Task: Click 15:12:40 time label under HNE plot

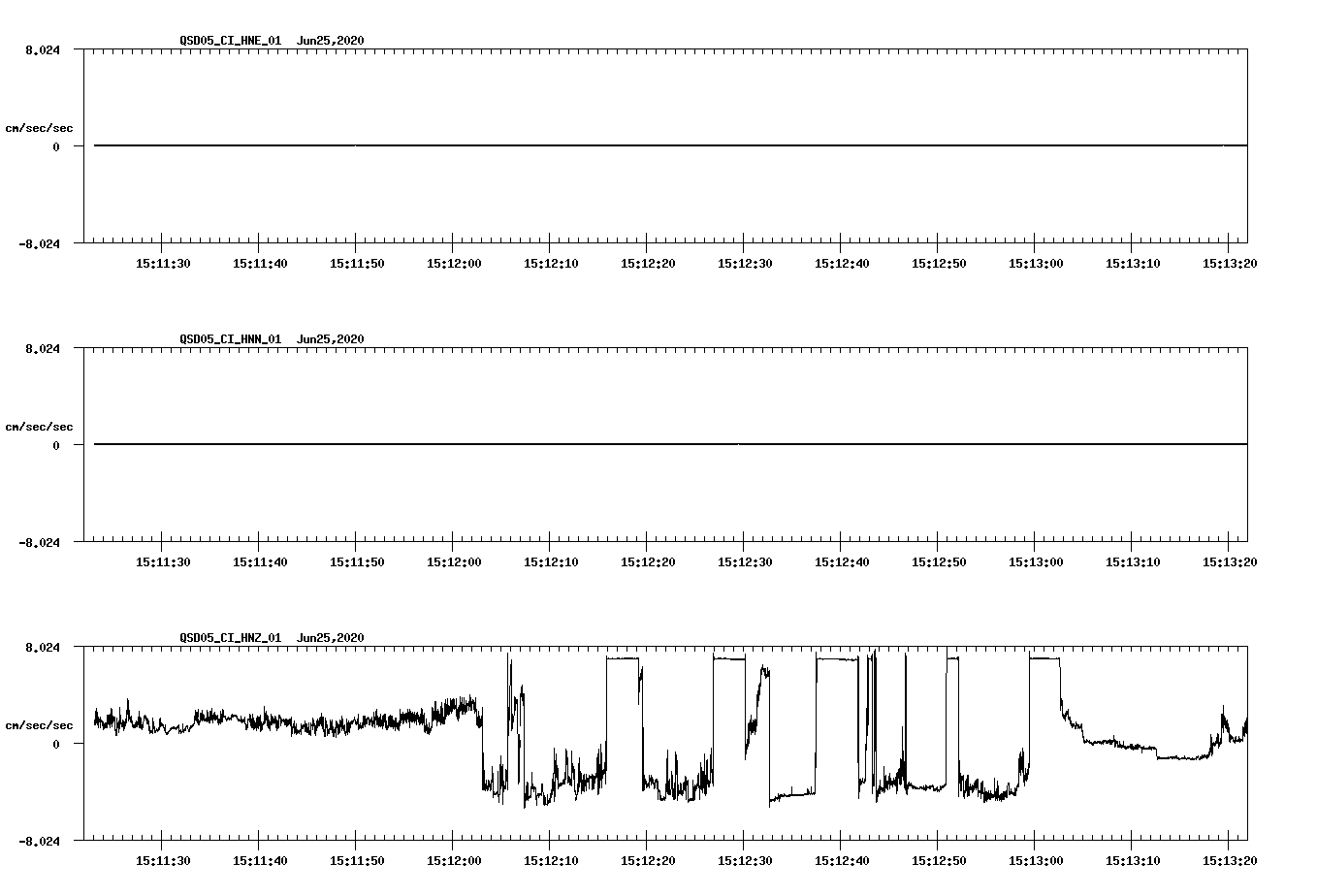Action: 842,264
